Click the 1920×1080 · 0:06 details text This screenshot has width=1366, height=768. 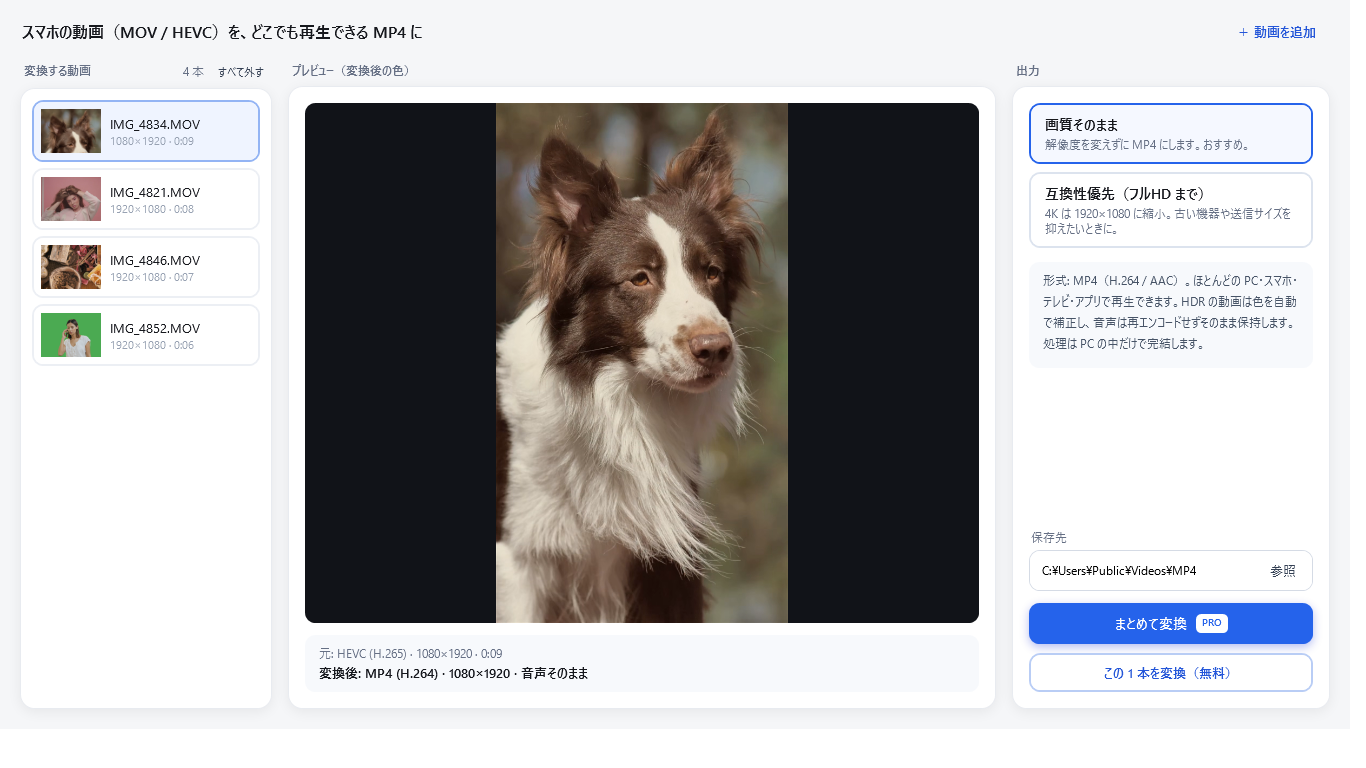[152, 345]
